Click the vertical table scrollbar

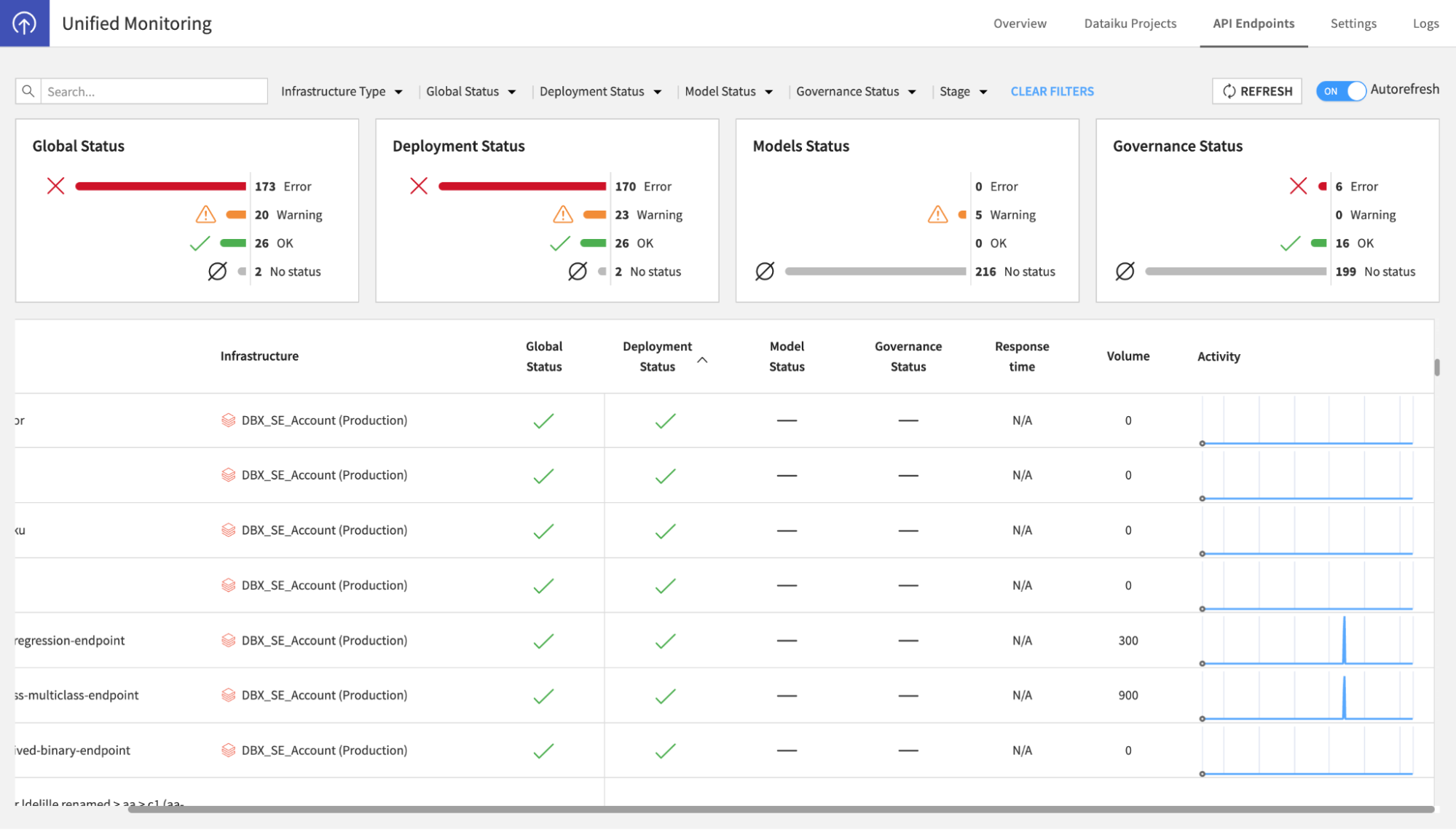[1437, 367]
